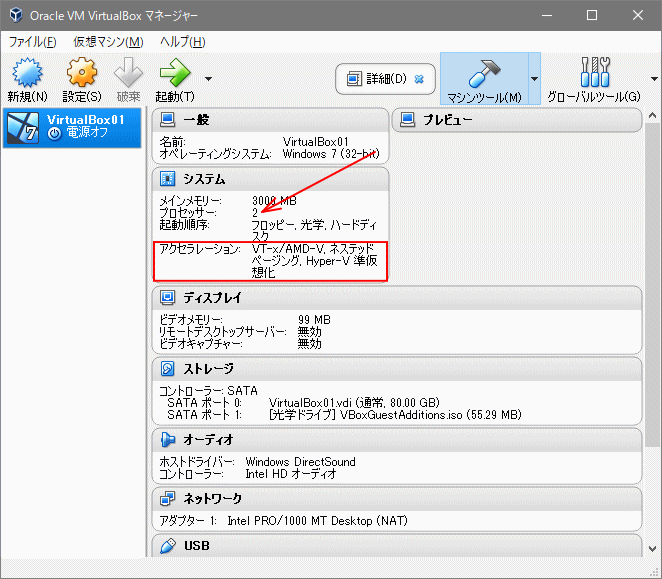The image size is (662, 579).
Task: Click the 一般 section monitor icon
Action: point(168,120)
